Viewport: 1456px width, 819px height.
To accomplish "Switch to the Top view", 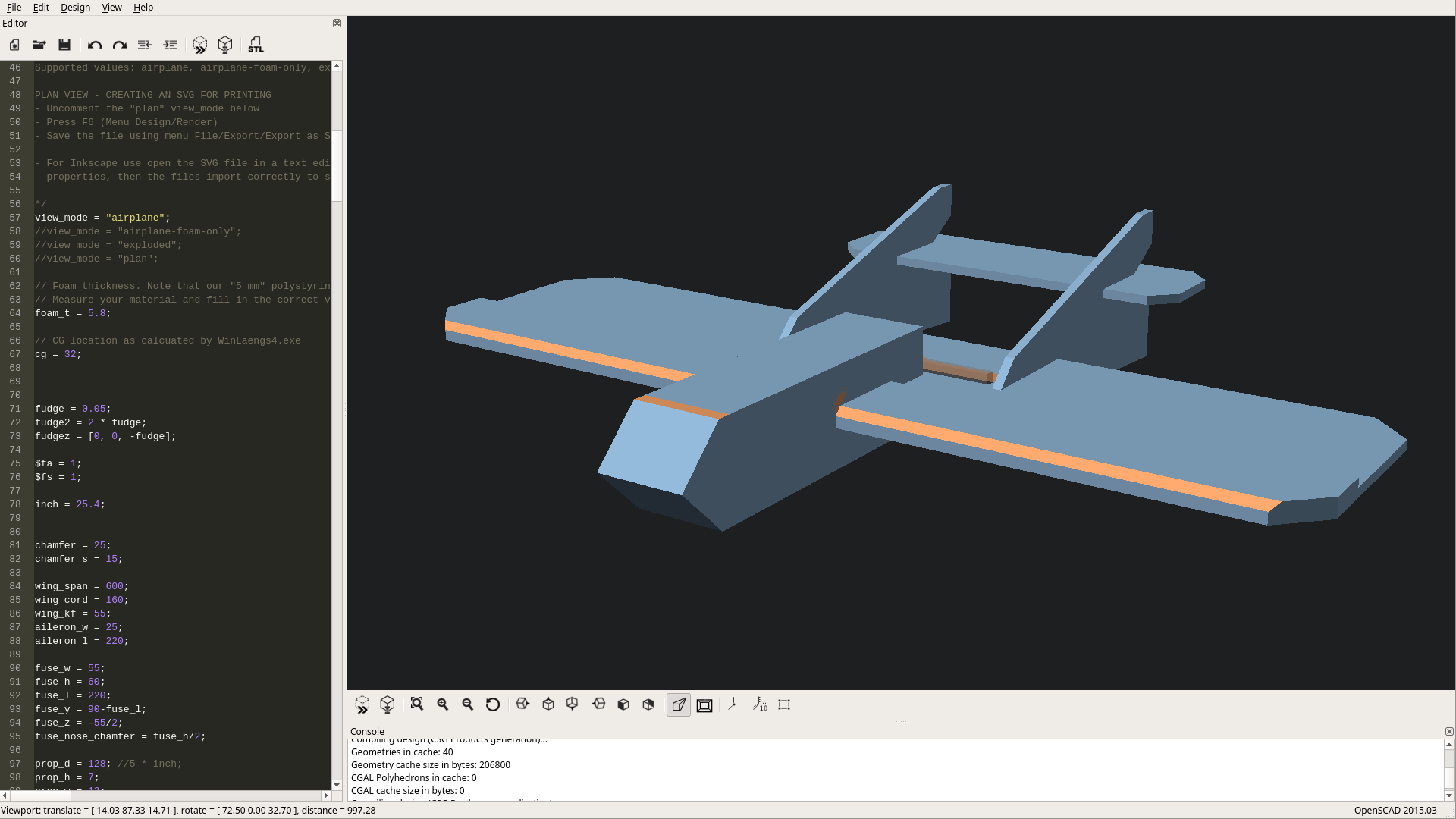I will pyautogui.click(x=548, y=704).
